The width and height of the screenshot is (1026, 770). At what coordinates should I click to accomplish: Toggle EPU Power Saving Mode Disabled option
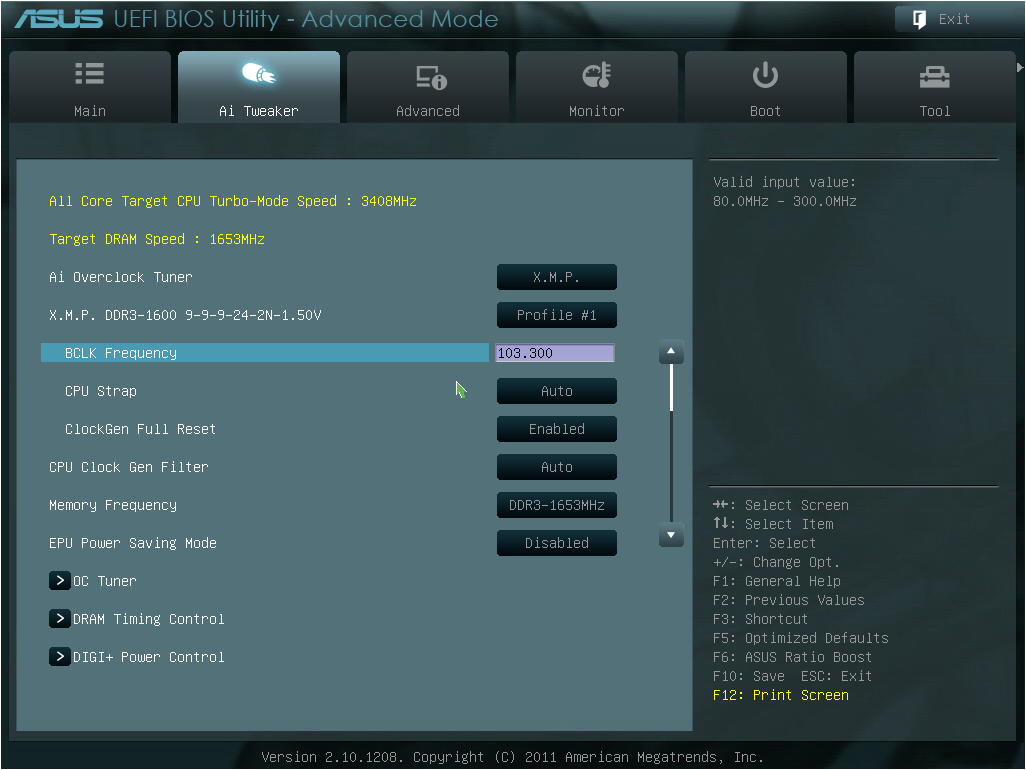557,542
